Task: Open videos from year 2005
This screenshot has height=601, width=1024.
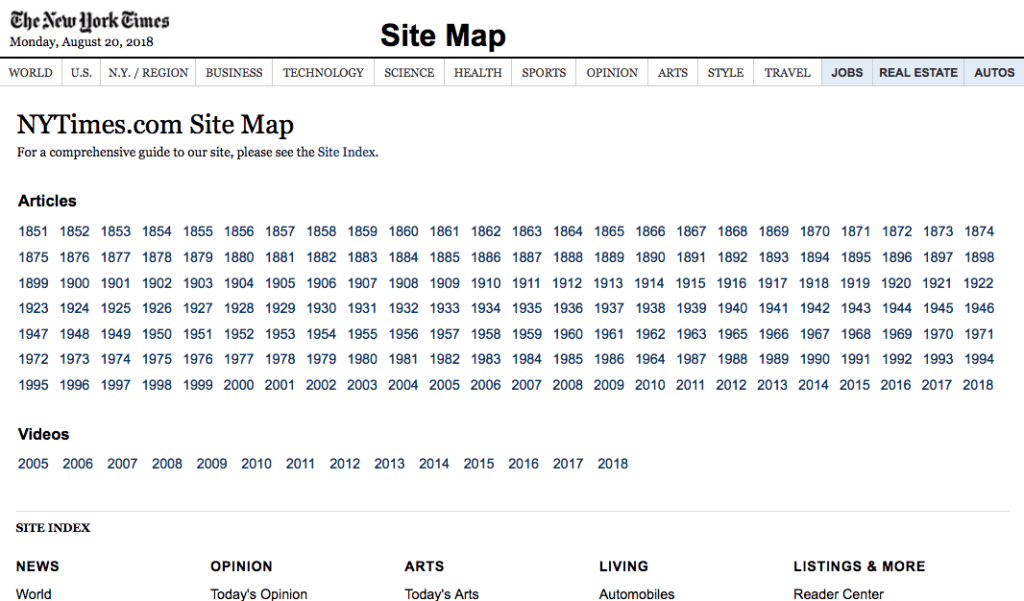Action: coord(33,464)
